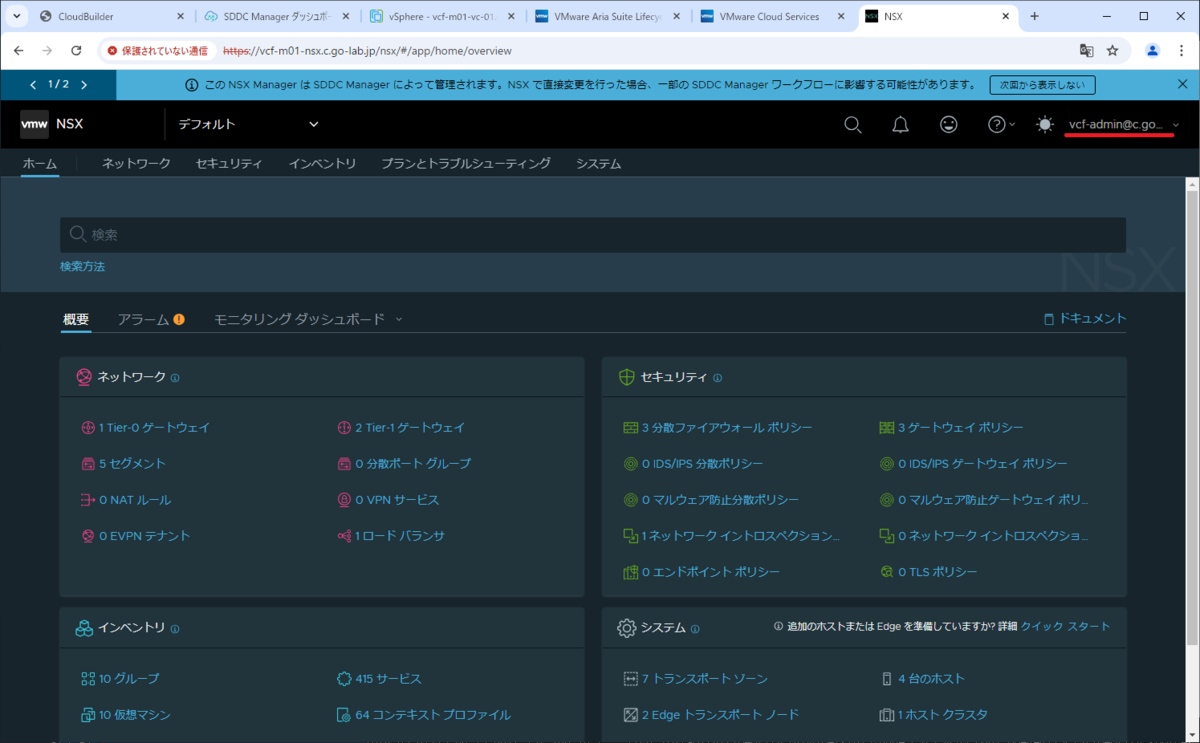Open the システム menu tab

coord(598,163)
